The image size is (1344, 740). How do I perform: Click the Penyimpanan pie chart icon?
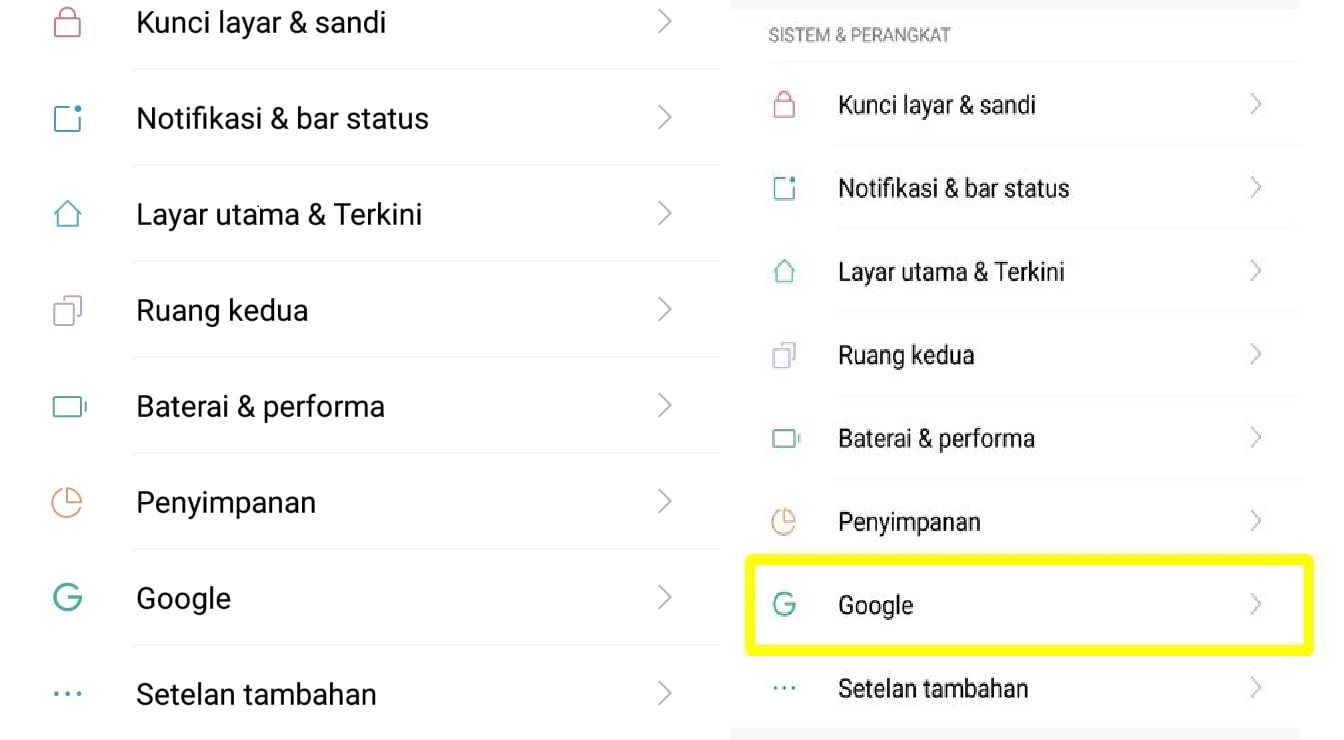click(66, 501)
